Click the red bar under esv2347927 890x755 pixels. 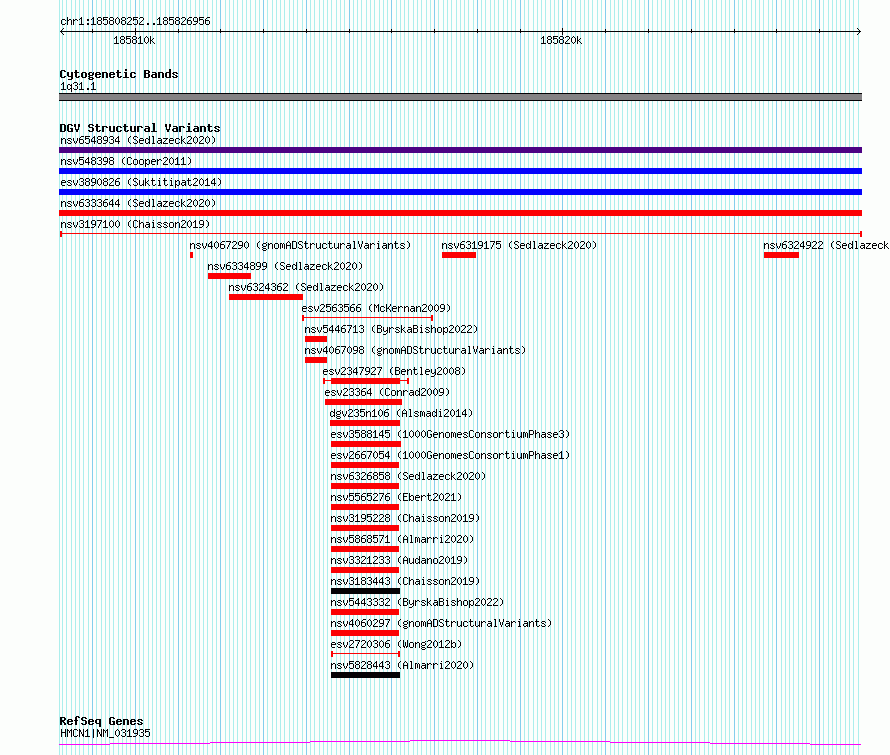[x=366, y=381]
